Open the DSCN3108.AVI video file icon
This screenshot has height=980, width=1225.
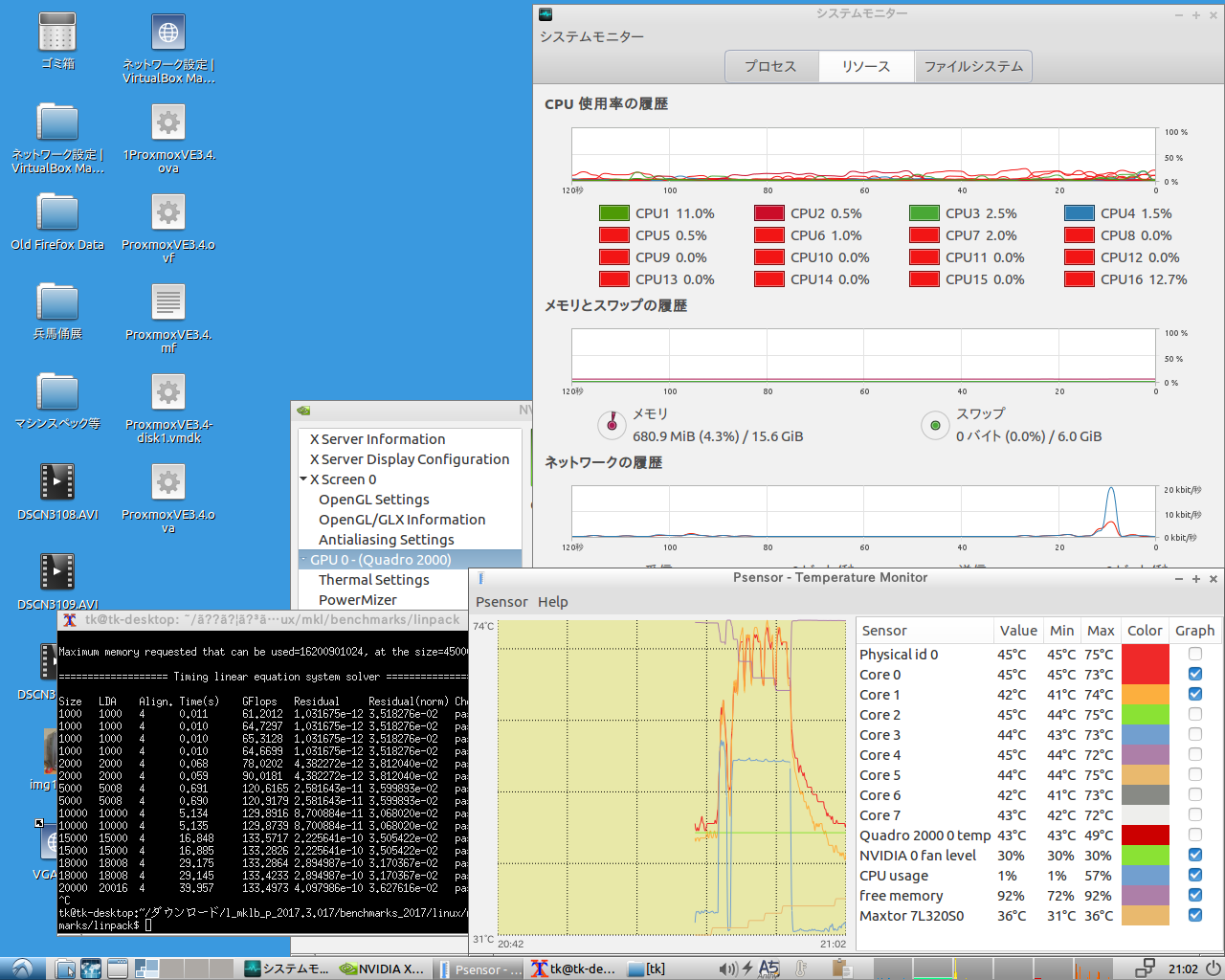click(57, 482)
